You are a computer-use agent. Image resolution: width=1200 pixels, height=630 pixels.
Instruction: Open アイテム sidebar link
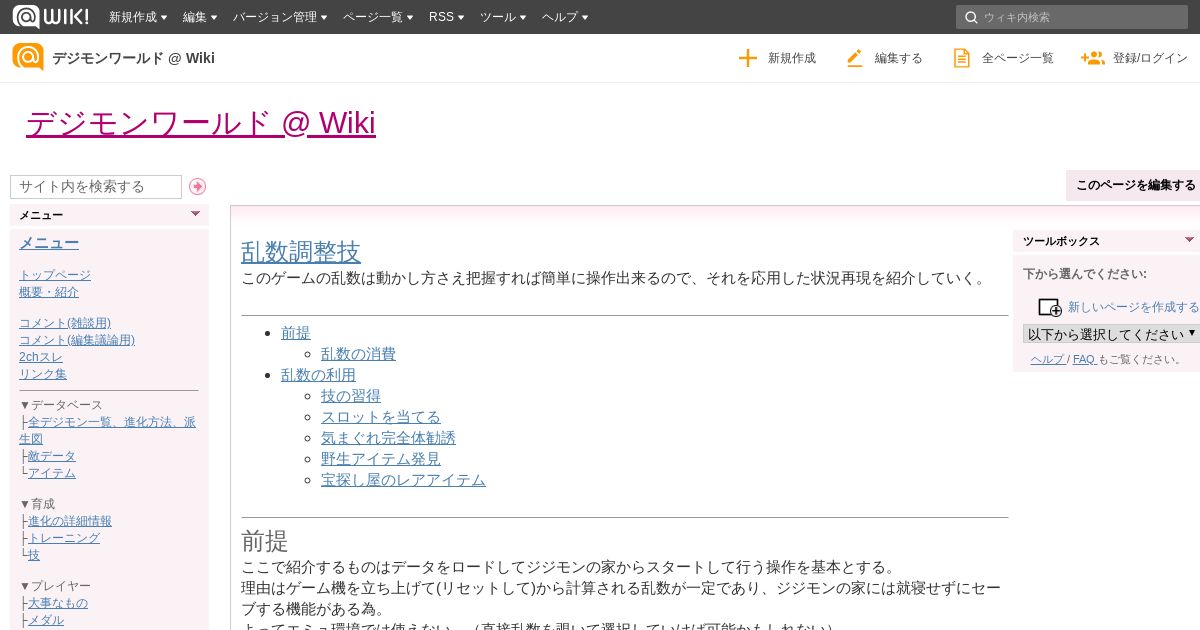click(x=52, y=473)
